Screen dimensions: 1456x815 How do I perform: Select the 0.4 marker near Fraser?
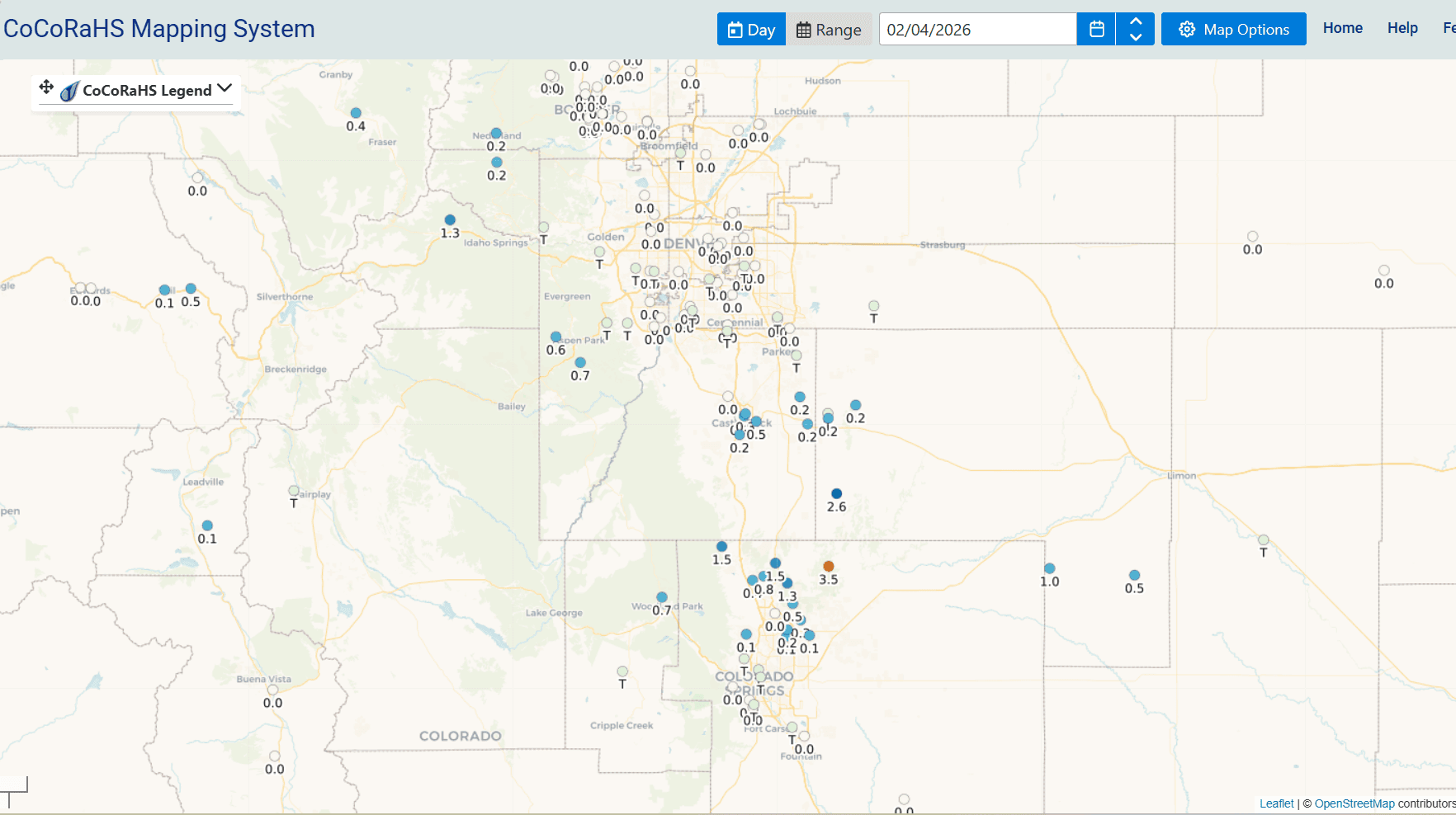coord(356,113)
